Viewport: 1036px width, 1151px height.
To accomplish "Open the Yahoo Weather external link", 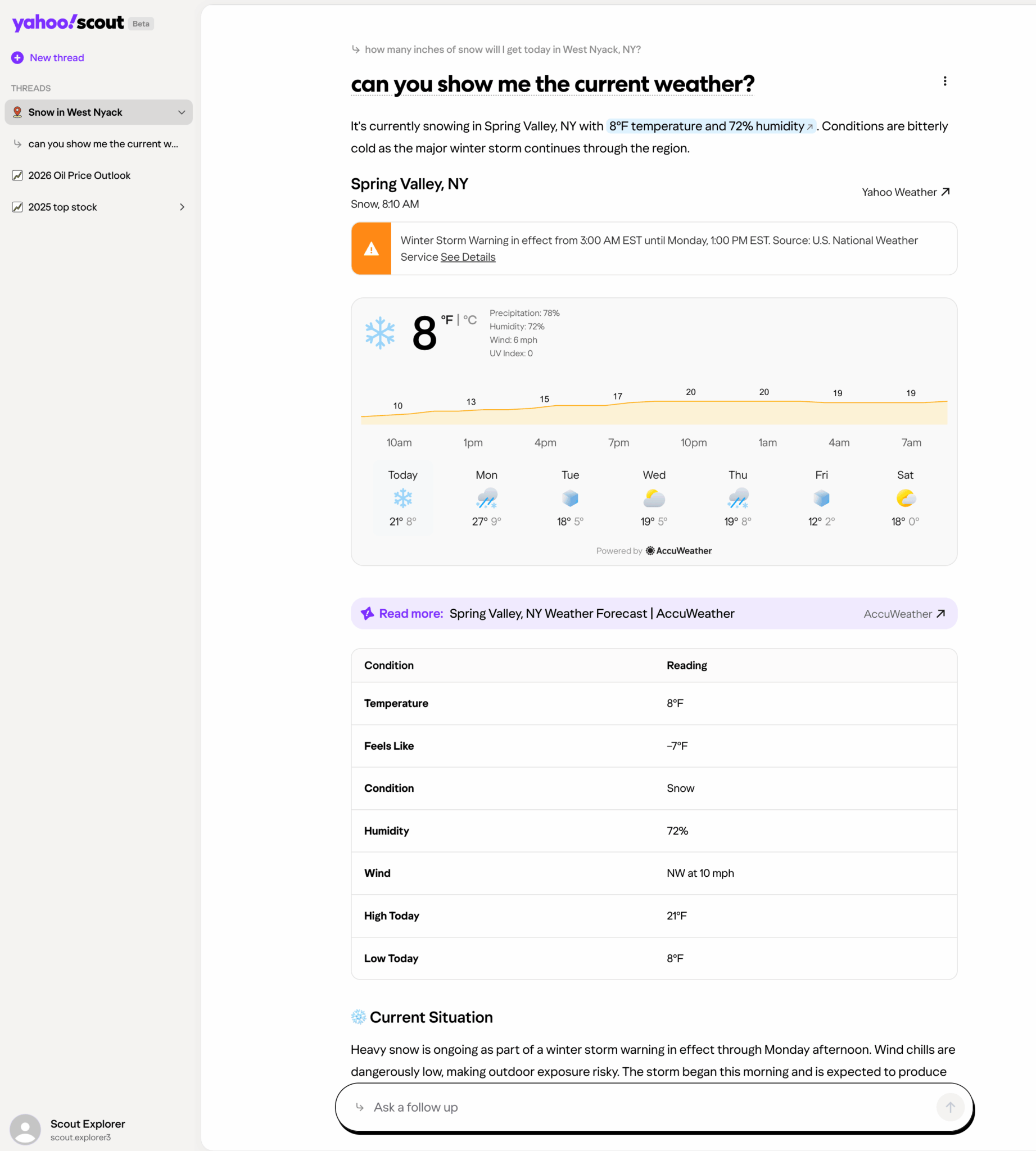I will coord(905,192).
